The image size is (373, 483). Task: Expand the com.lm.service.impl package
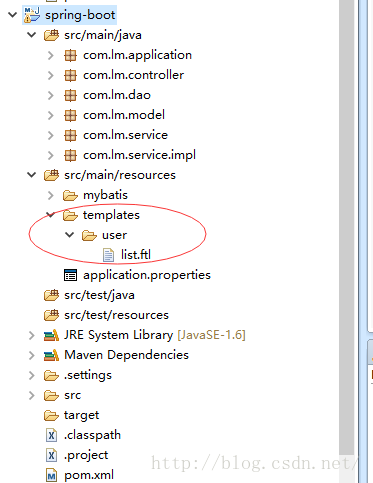(x=51, y=155)
